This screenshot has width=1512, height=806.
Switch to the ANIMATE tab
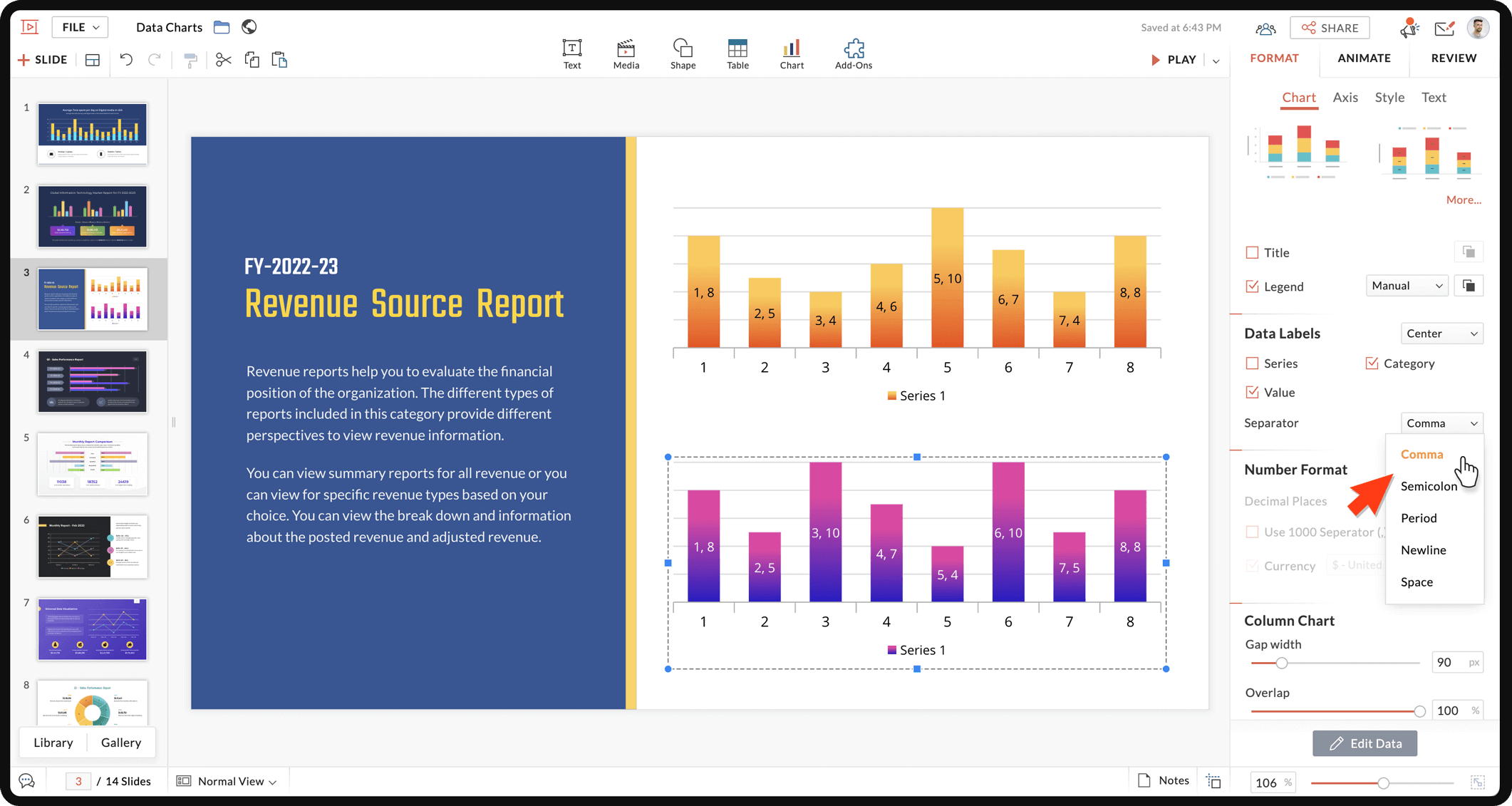click(1363, 58)
